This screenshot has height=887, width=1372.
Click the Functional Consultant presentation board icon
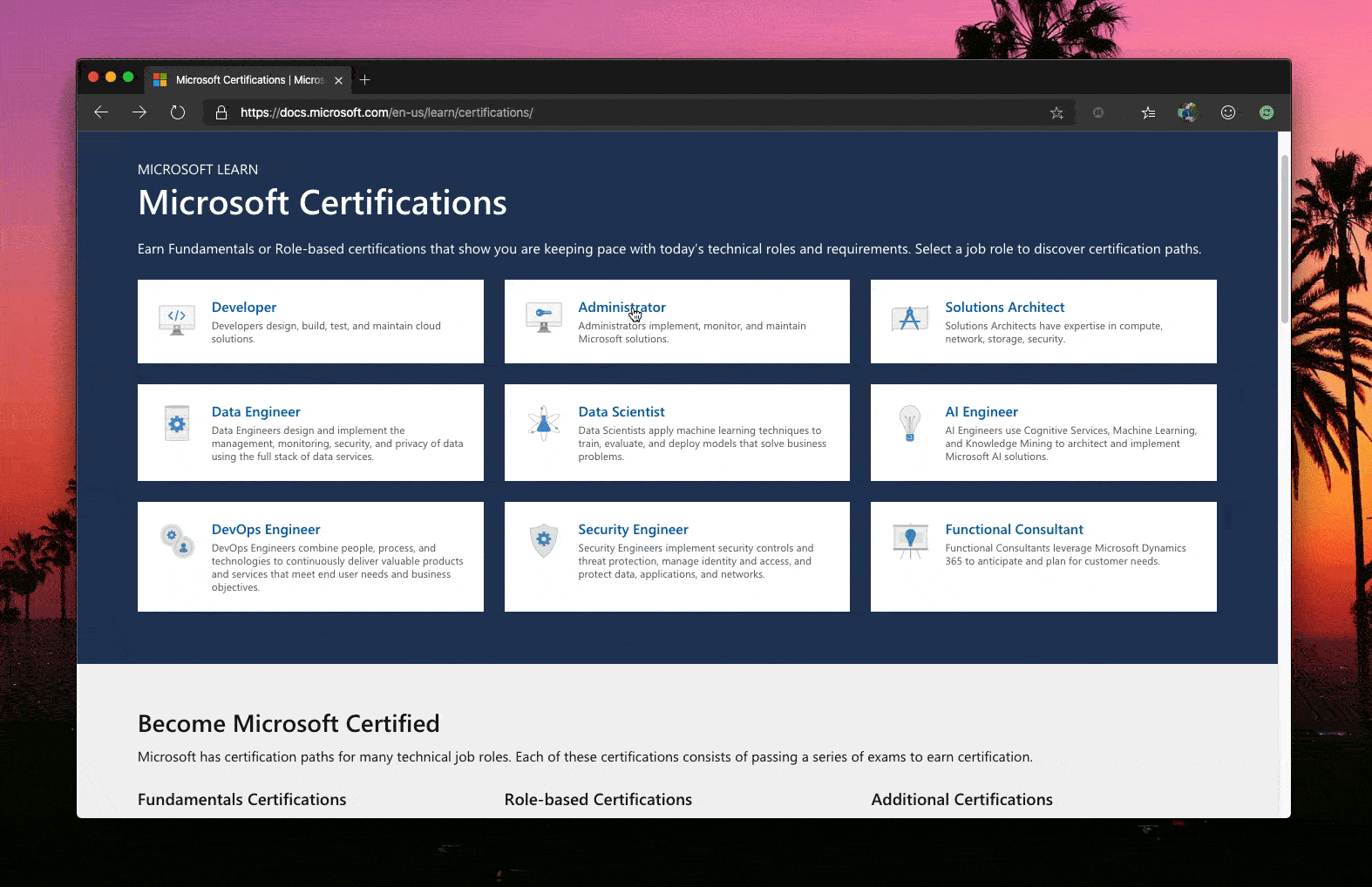click(910, 541)
